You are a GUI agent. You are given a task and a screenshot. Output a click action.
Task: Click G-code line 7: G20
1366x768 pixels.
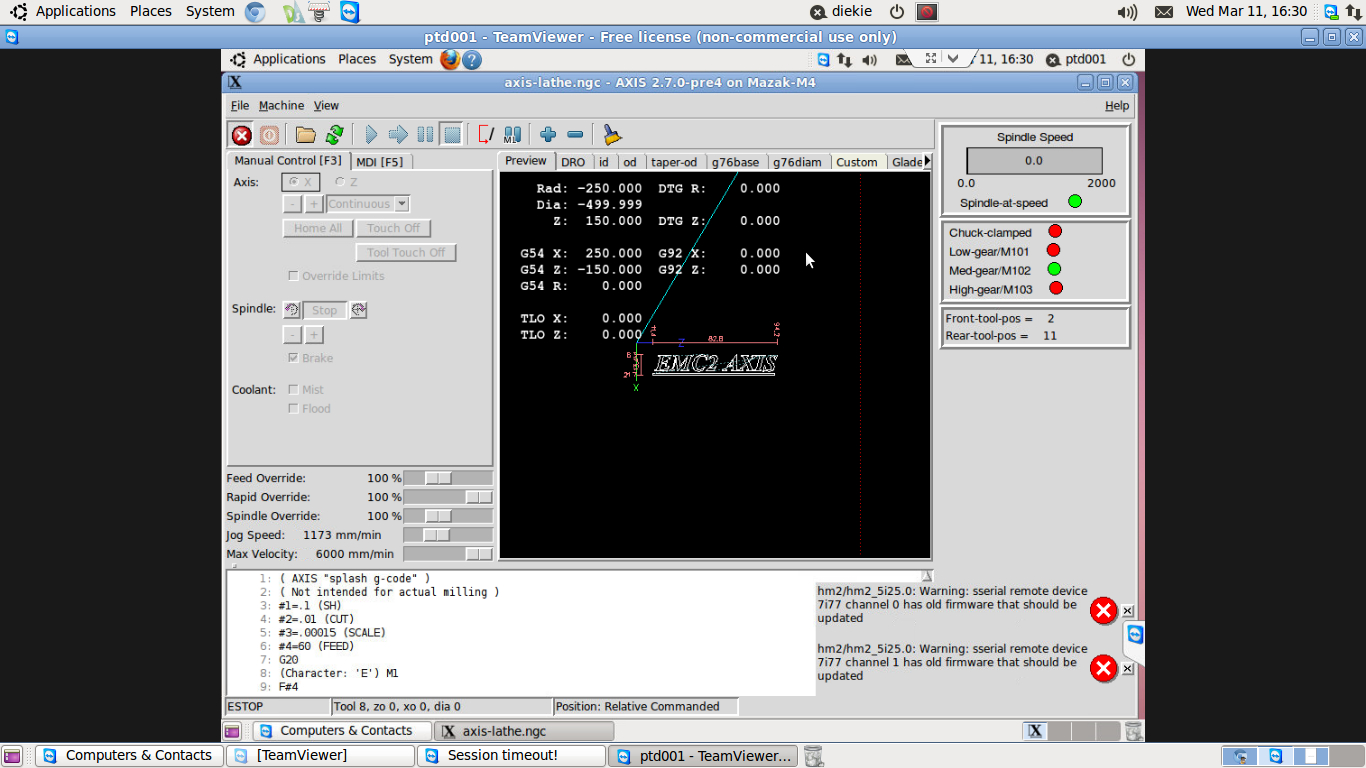(289, 660)
